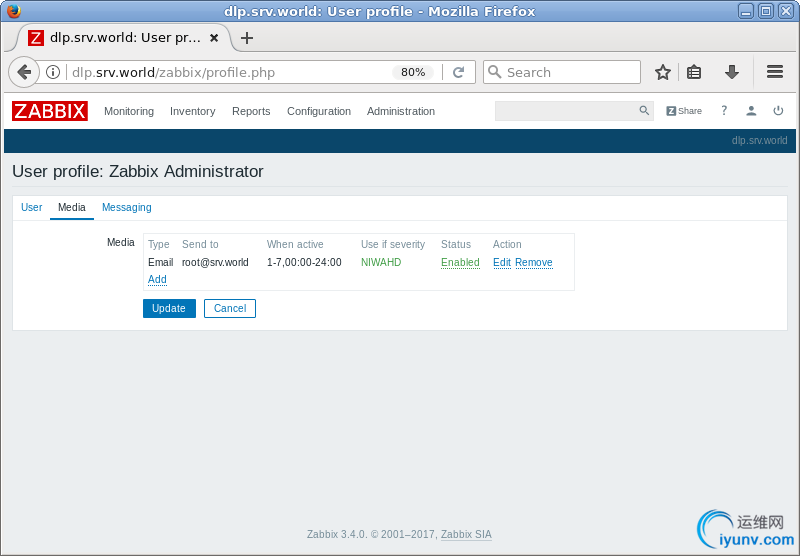Image resolution: width=800 pixels, height=556 pixels.
Task: Show bookmarks list icon
Action: (694, 72)
